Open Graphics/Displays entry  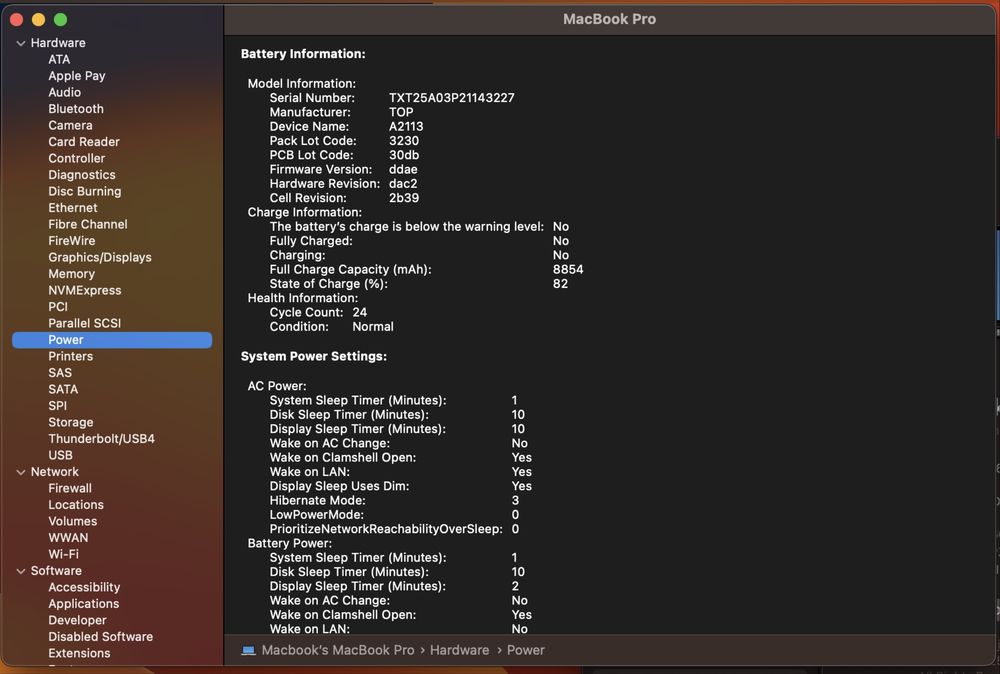click(x=99, y=258)
